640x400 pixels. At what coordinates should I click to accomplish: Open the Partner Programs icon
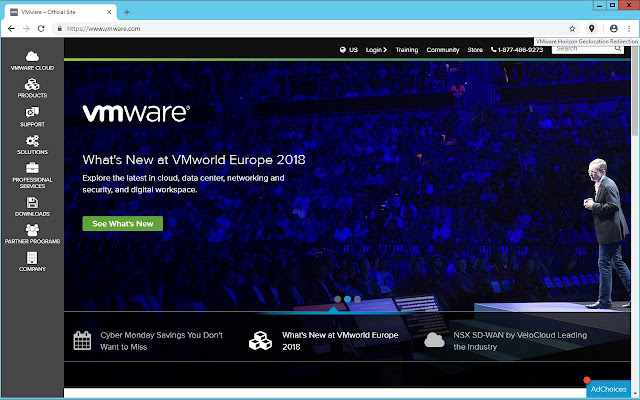[x=32, y=230]
